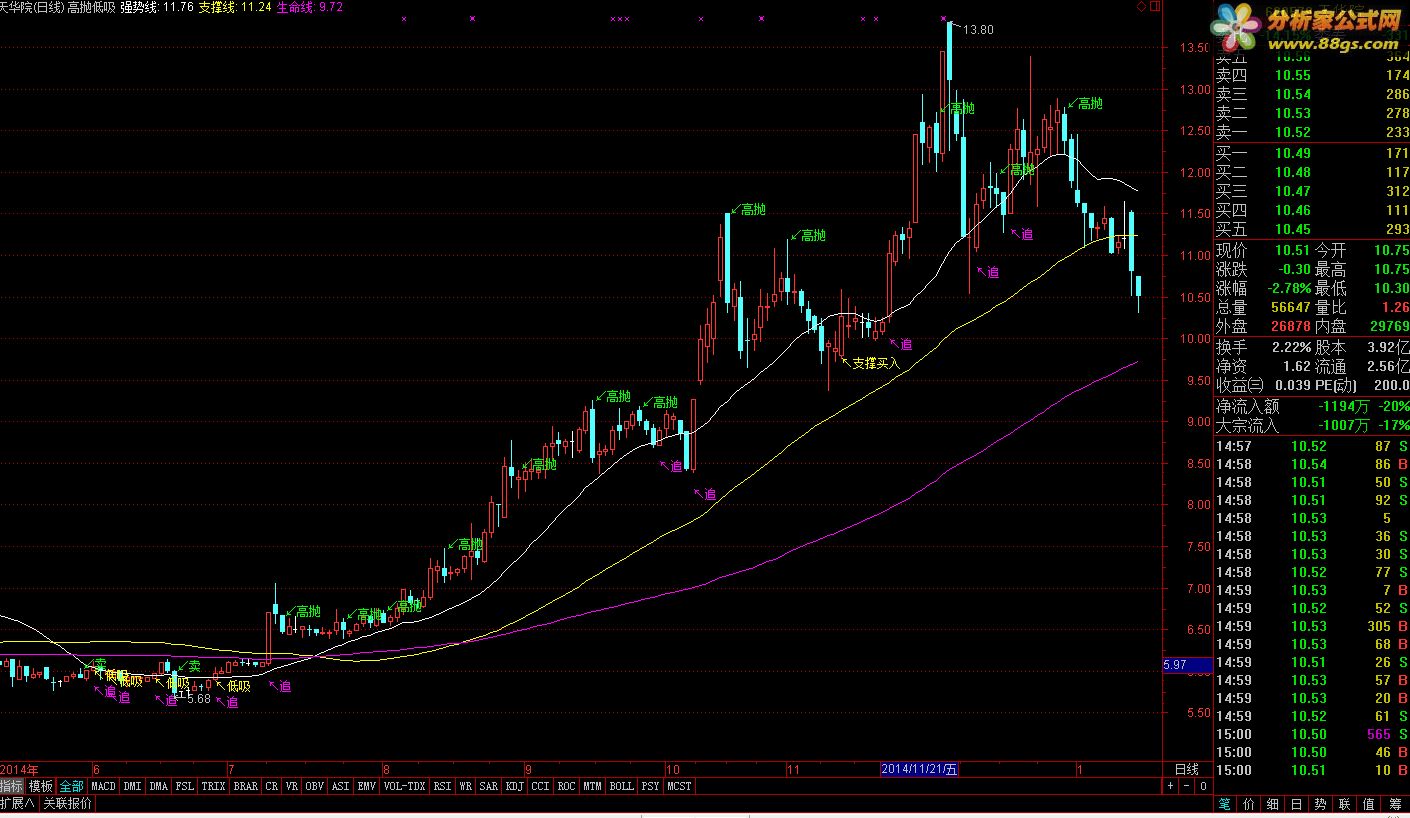
Task: Apply the OBV indicator
Action: pyautogui.click(x=315, y=786)
